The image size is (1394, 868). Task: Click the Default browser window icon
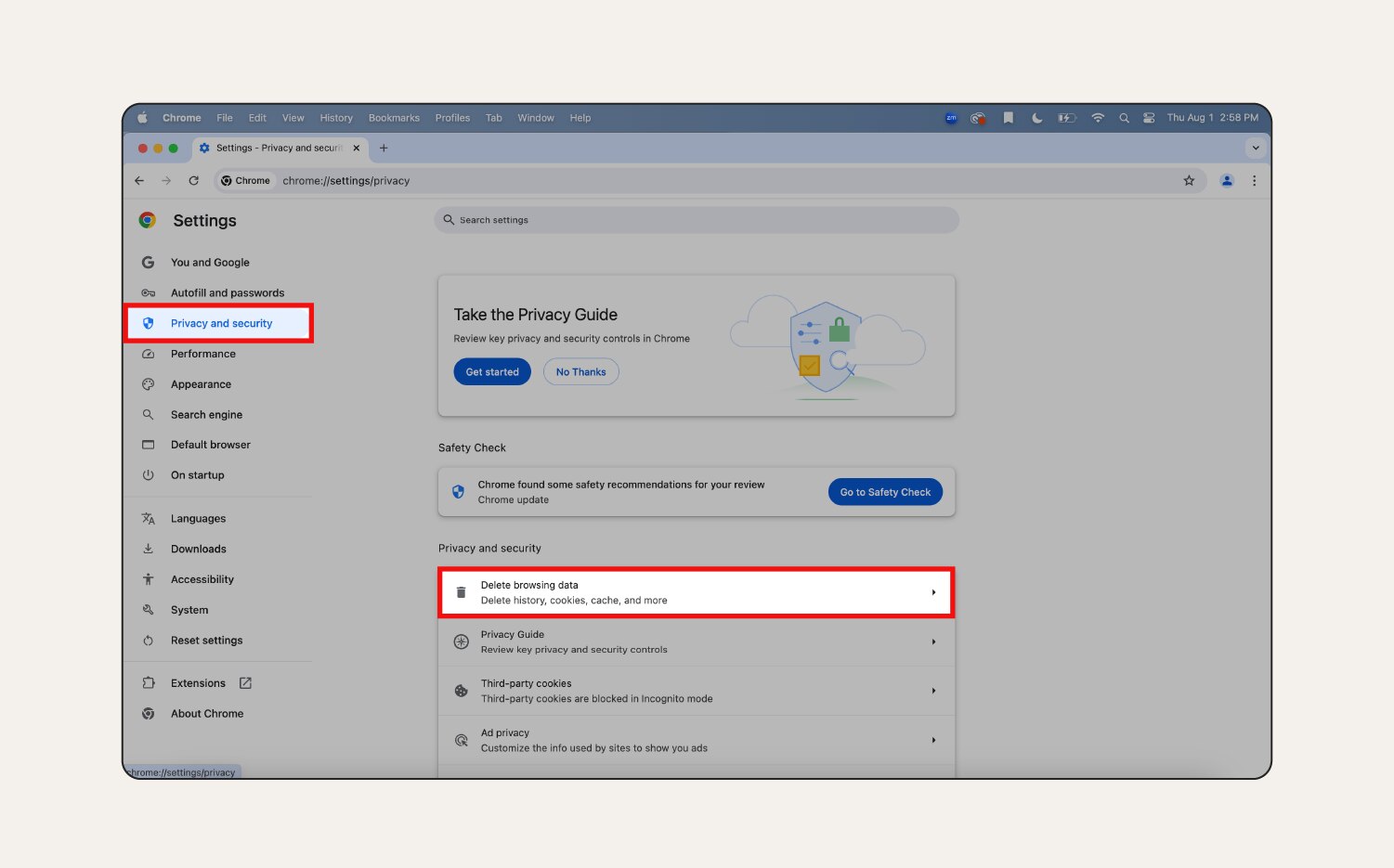[148, 445]
